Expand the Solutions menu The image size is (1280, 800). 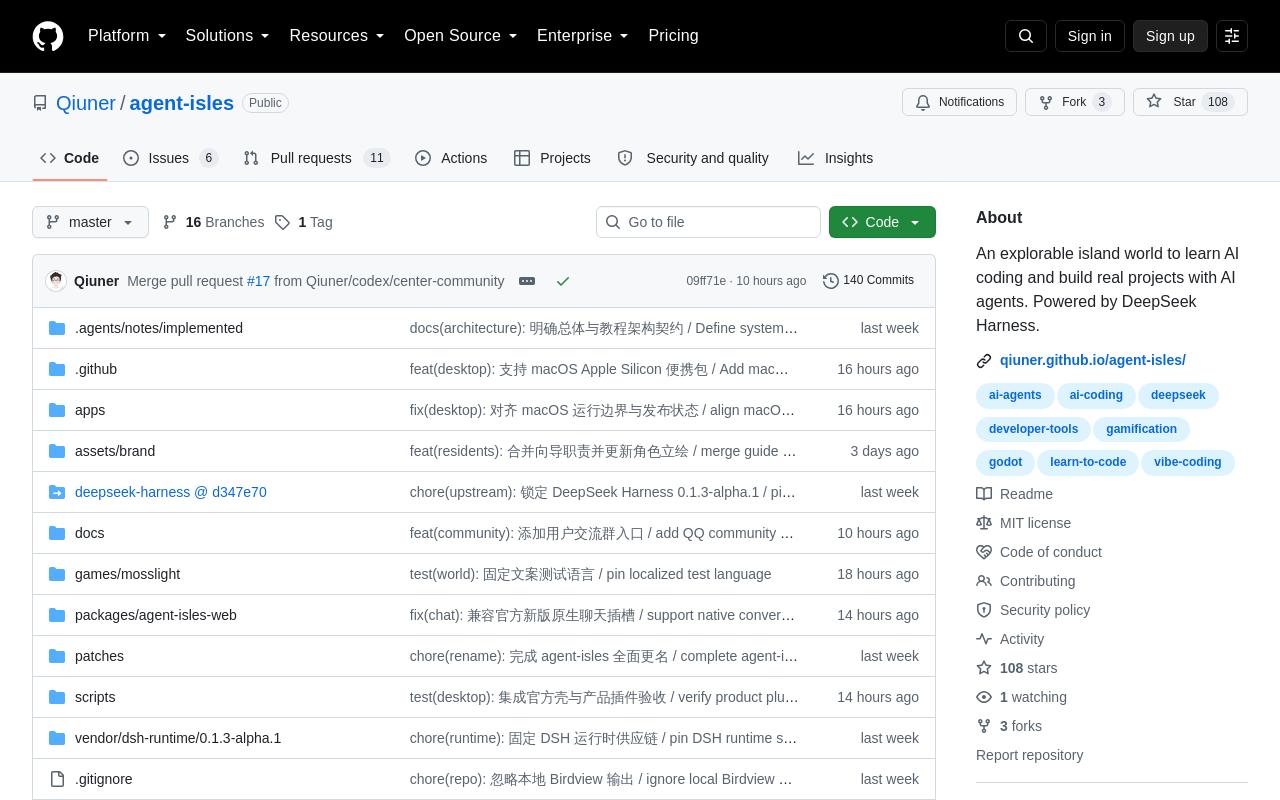pos(228,36)
